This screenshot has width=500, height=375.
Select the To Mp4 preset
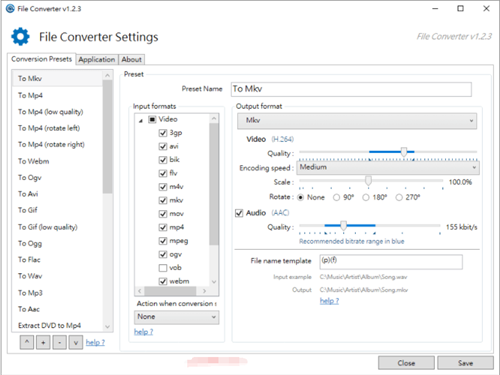coord(57,95)
